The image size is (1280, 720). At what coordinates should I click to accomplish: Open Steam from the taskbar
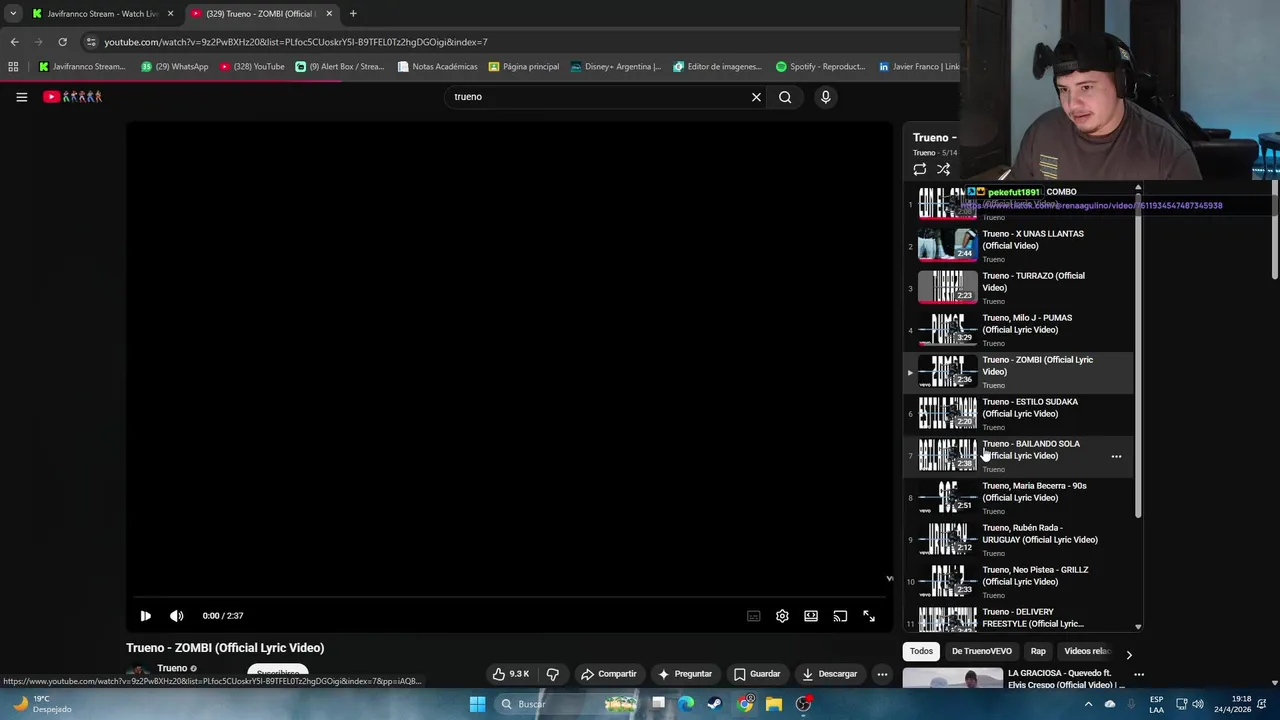click(x=715, y=704)
